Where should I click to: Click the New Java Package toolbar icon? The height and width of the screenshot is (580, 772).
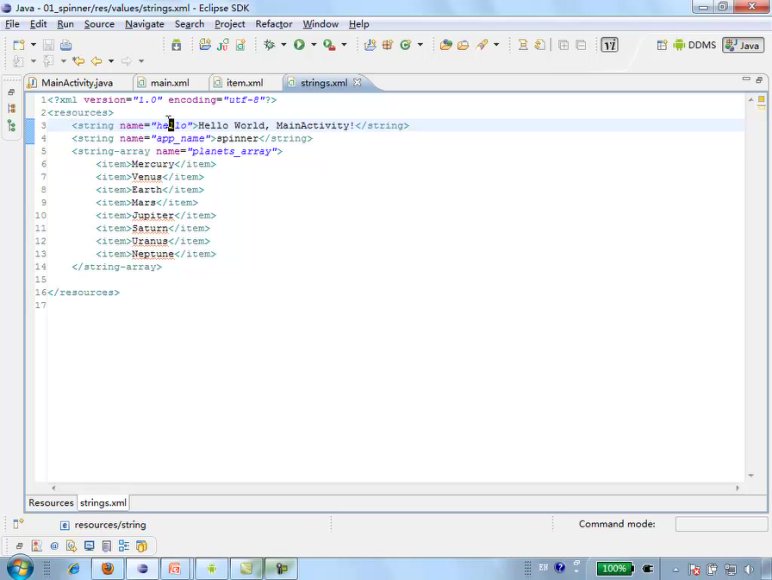pyautogui.click(x=387, y=45)
